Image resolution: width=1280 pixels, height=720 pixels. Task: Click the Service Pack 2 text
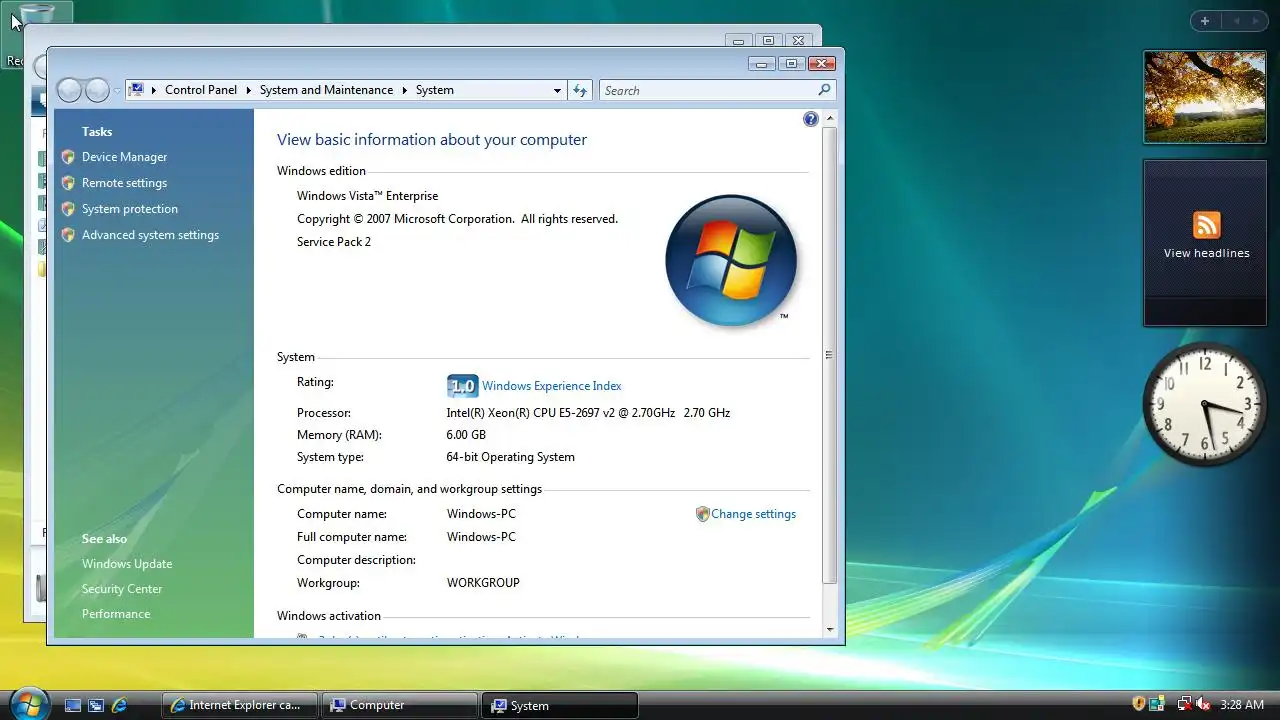pyautogui.click(x=334, y=242)
